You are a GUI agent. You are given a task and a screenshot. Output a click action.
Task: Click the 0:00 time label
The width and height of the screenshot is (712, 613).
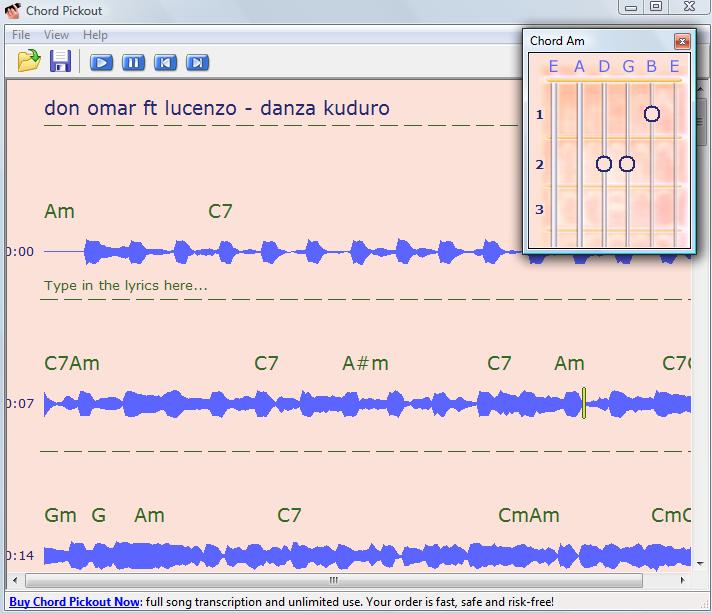click(x=20, y=252)
